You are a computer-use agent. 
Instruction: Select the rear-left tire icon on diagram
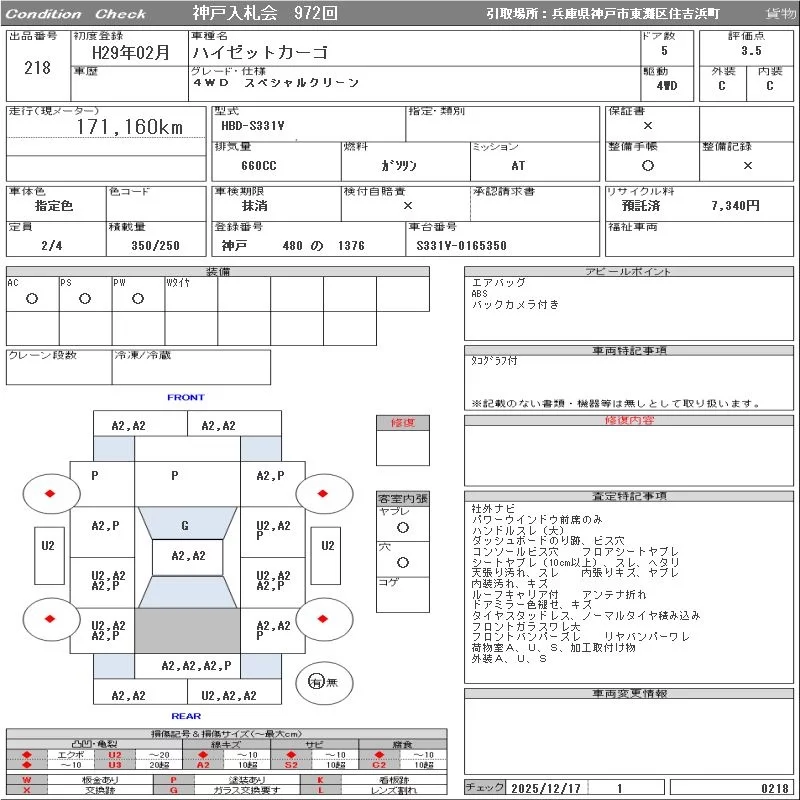pyautogui.click(x=51, y=619)
